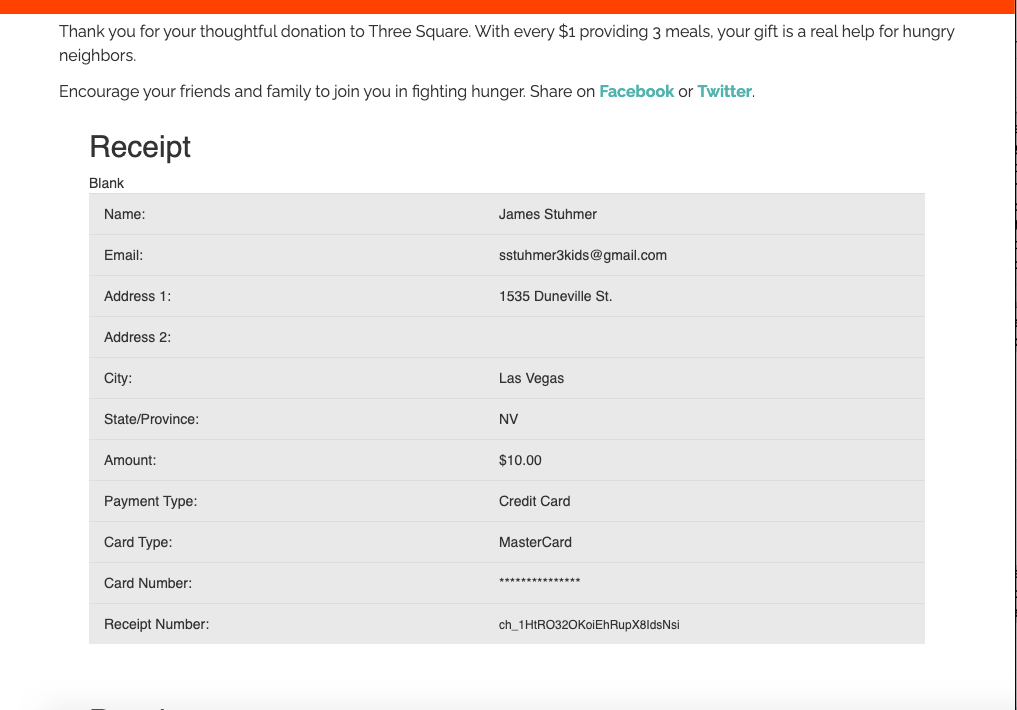Open the Twitter share link

[724, 91]
